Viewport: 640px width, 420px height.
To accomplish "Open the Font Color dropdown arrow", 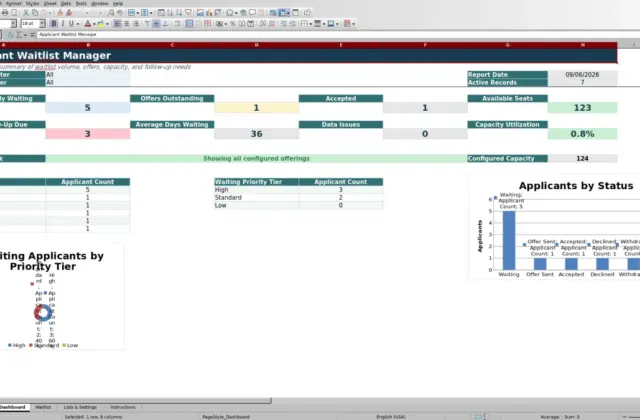I will click(94, 24).
